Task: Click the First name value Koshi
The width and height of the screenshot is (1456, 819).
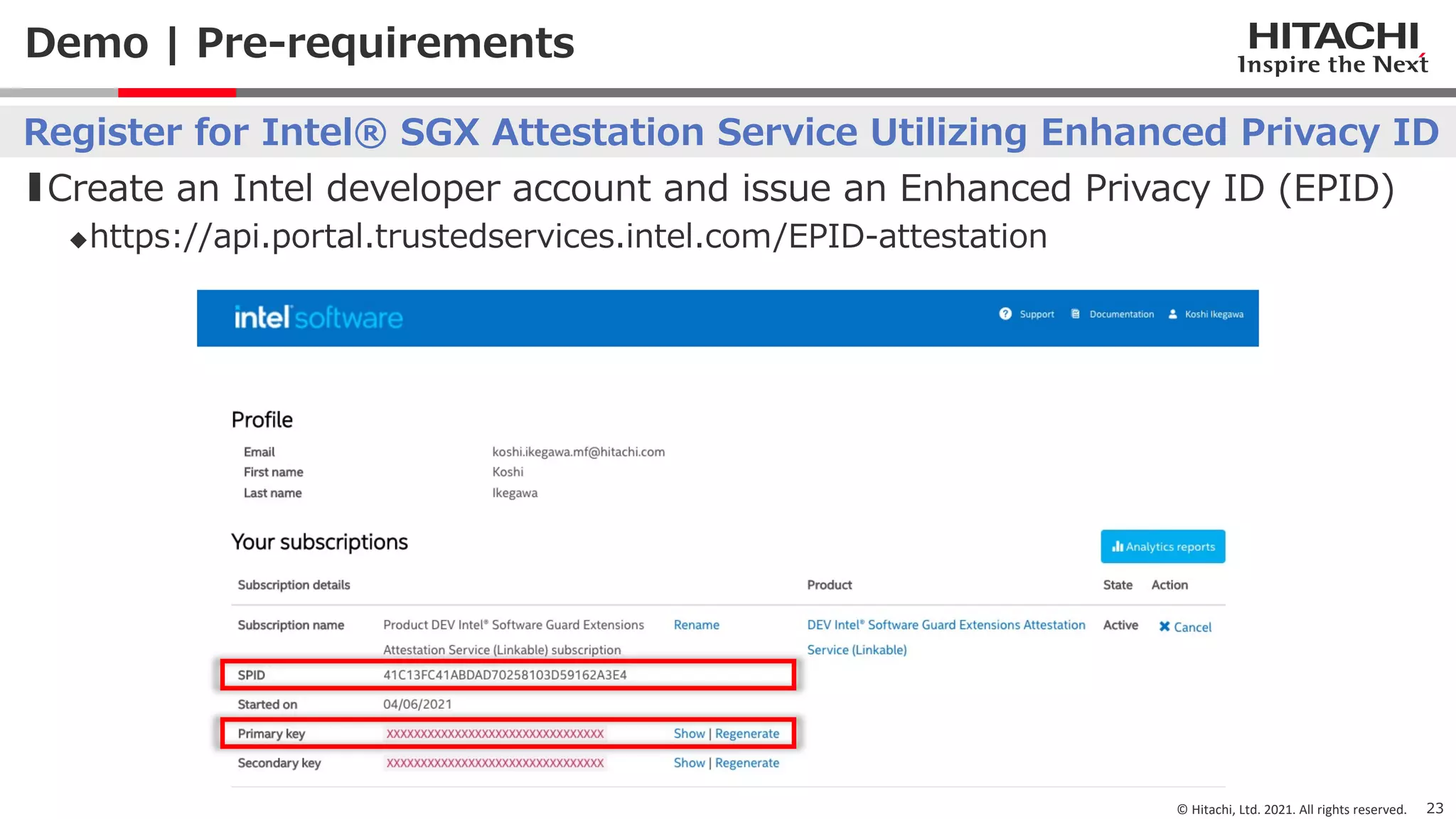Action: click(x=508, y=472)
